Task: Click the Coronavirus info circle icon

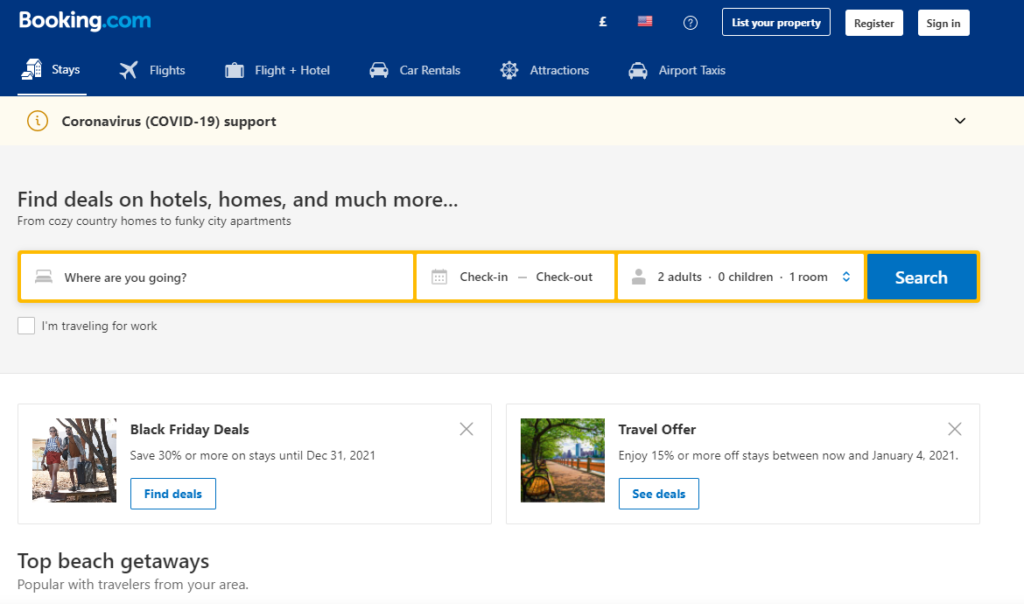Action: 37,121
